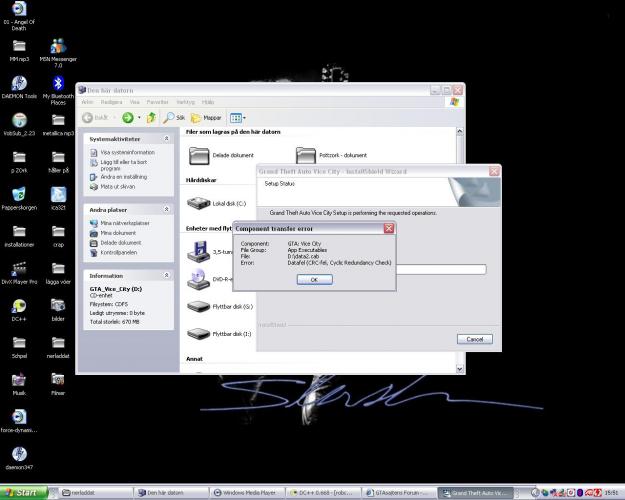Viewport: 625px width, 500px height.
Task: Open the Arkiv menu
Action: pyautogui.click(x=87, y=102)
